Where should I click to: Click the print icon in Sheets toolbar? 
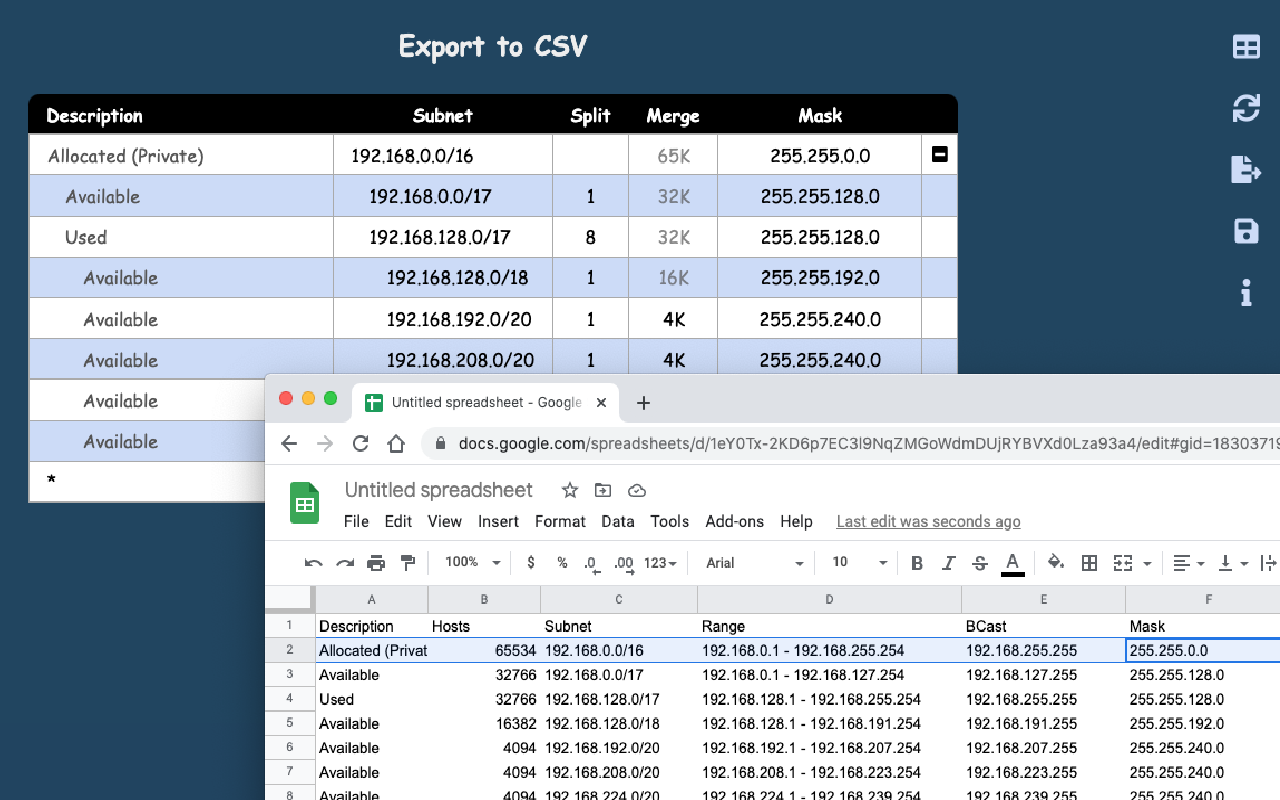click(376, 563)
